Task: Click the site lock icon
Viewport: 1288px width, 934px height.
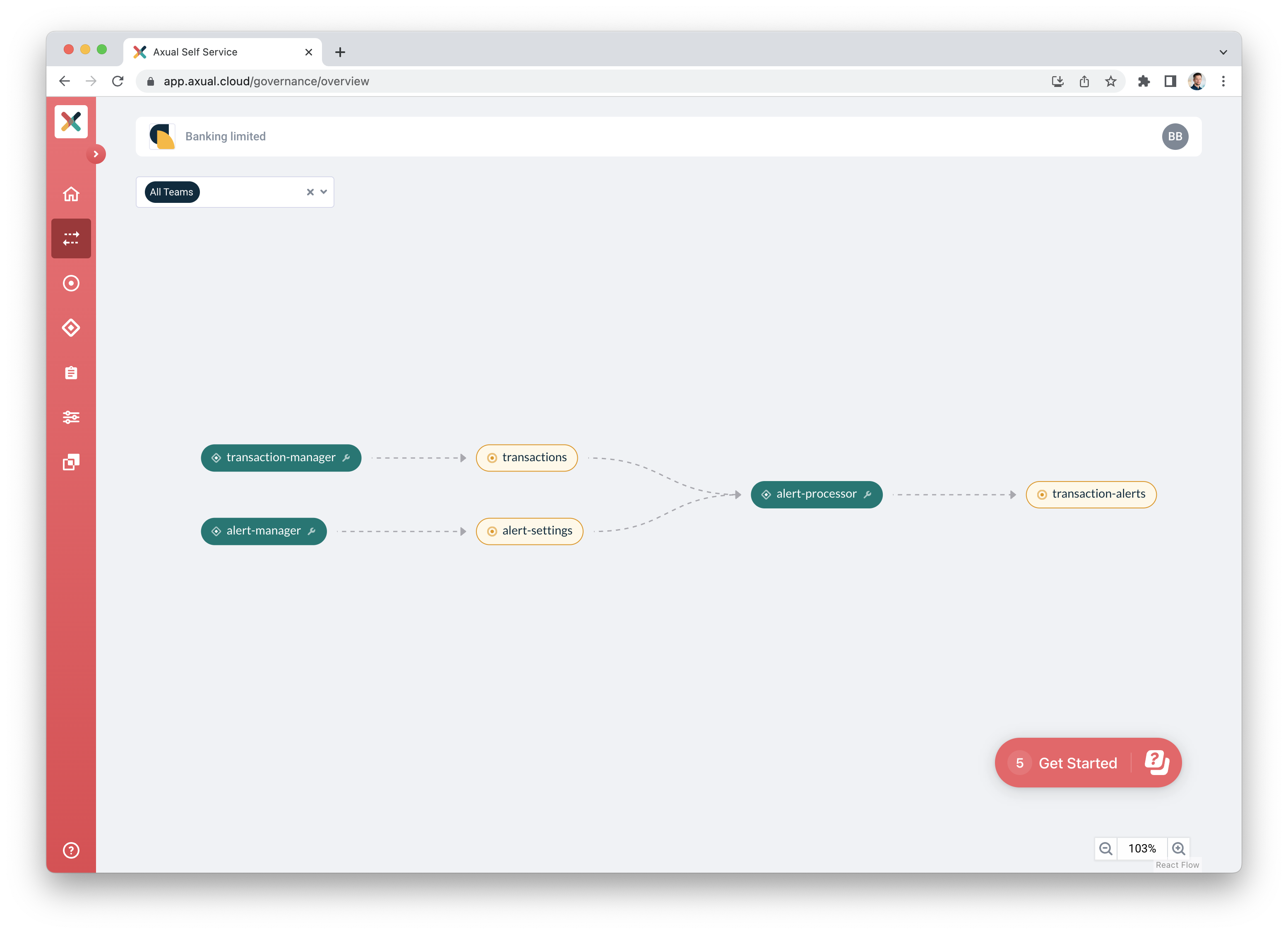Action: point(151,81)
